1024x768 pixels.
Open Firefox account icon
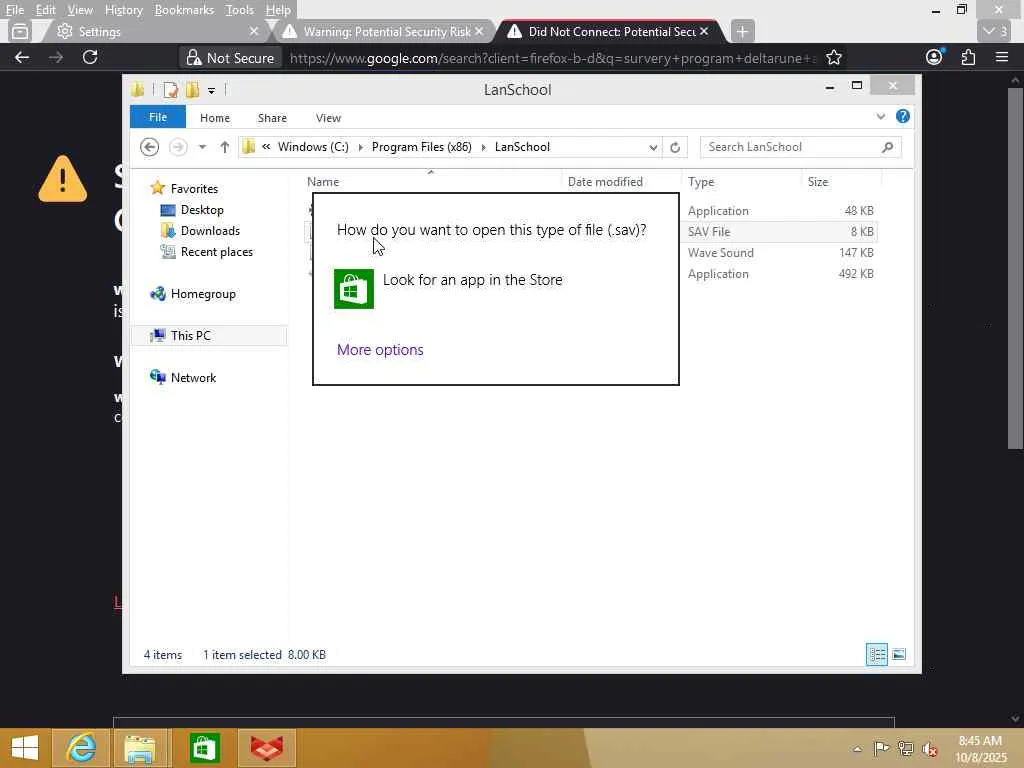tap(935, 57)
